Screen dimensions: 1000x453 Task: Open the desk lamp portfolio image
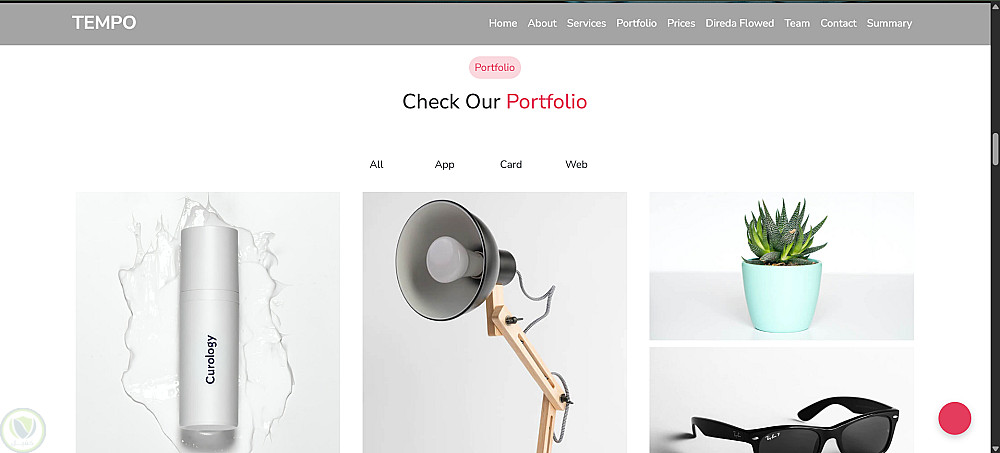(x=494, y=322)
